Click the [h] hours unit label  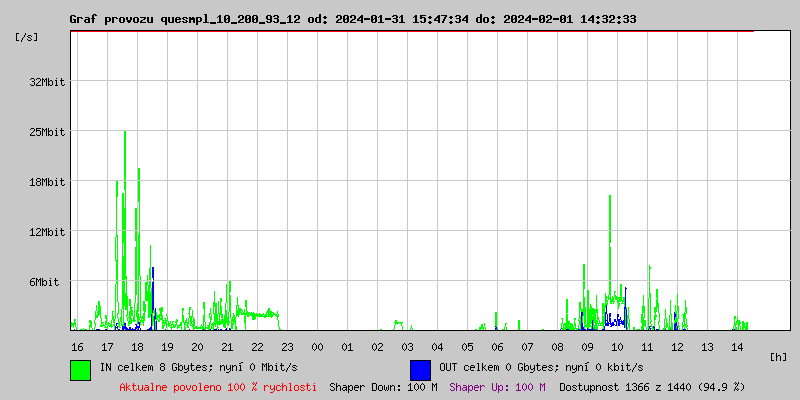tap(779, 357)
